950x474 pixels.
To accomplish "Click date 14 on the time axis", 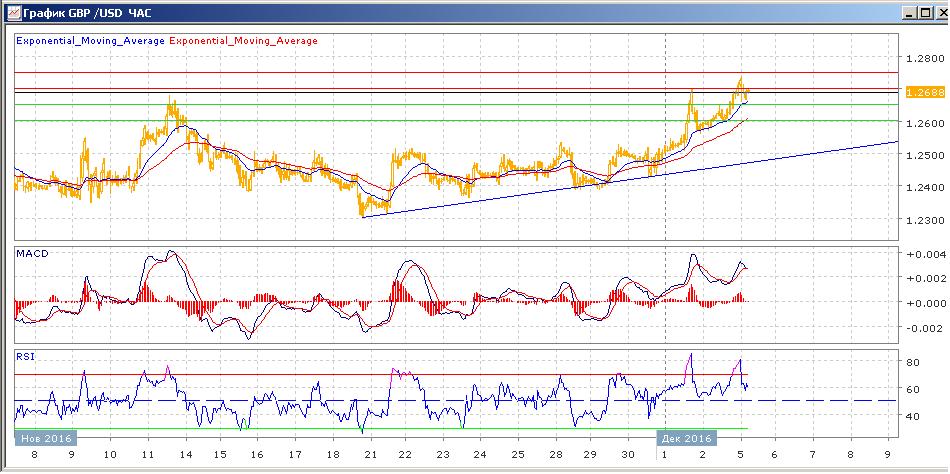I will (x=183, y=454).
